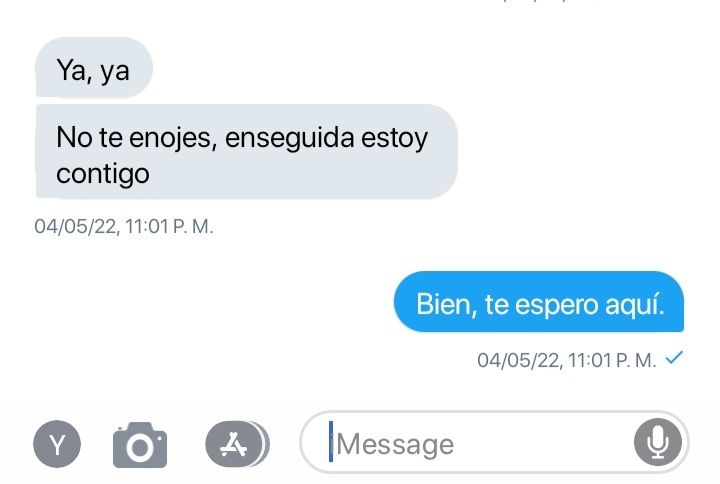This screenshot has width=720, height=484.
Task: Tap the gray Y avatar icon
Action: pyautogui.click(x=57, y=444)
